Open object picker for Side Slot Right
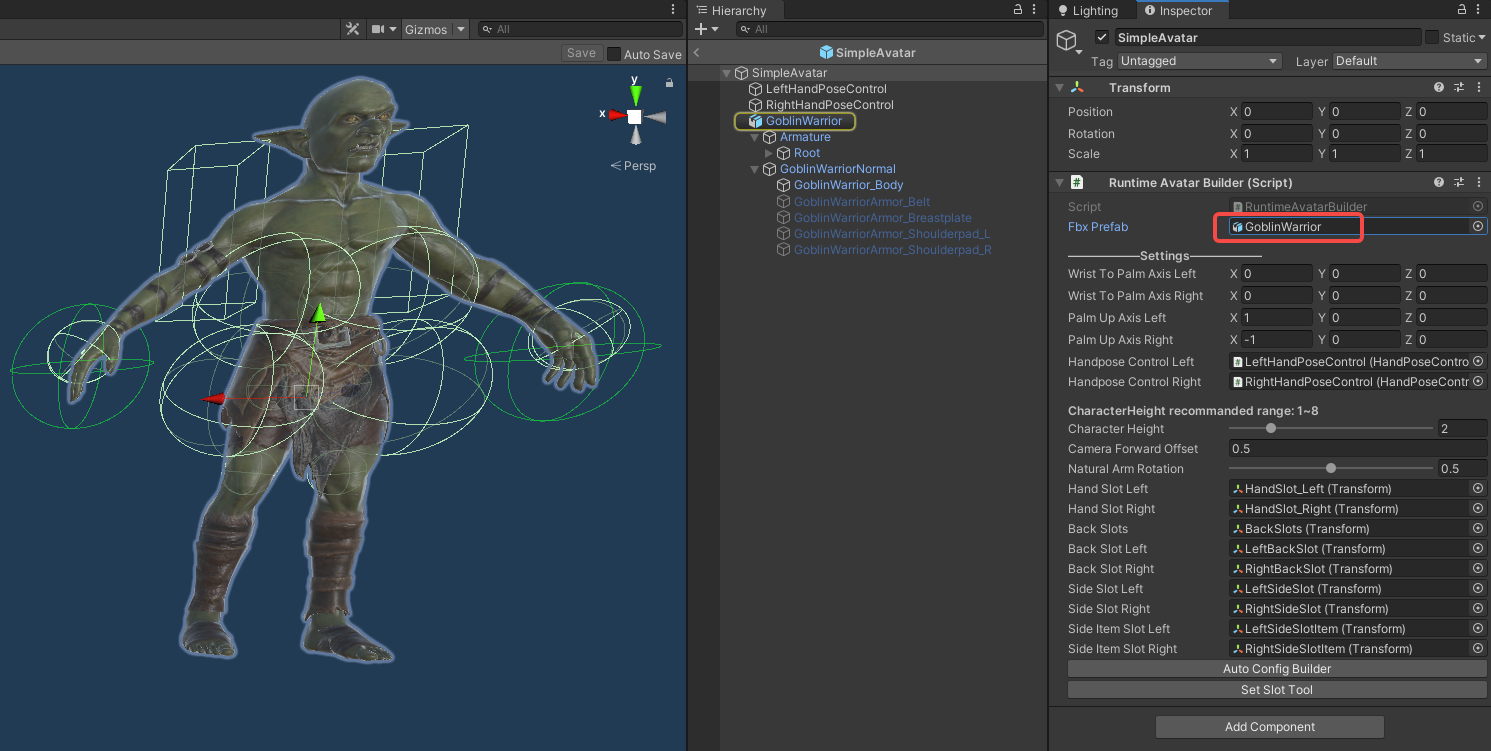The height and width of the screenshot is (751, 1491). point(1477,608)
